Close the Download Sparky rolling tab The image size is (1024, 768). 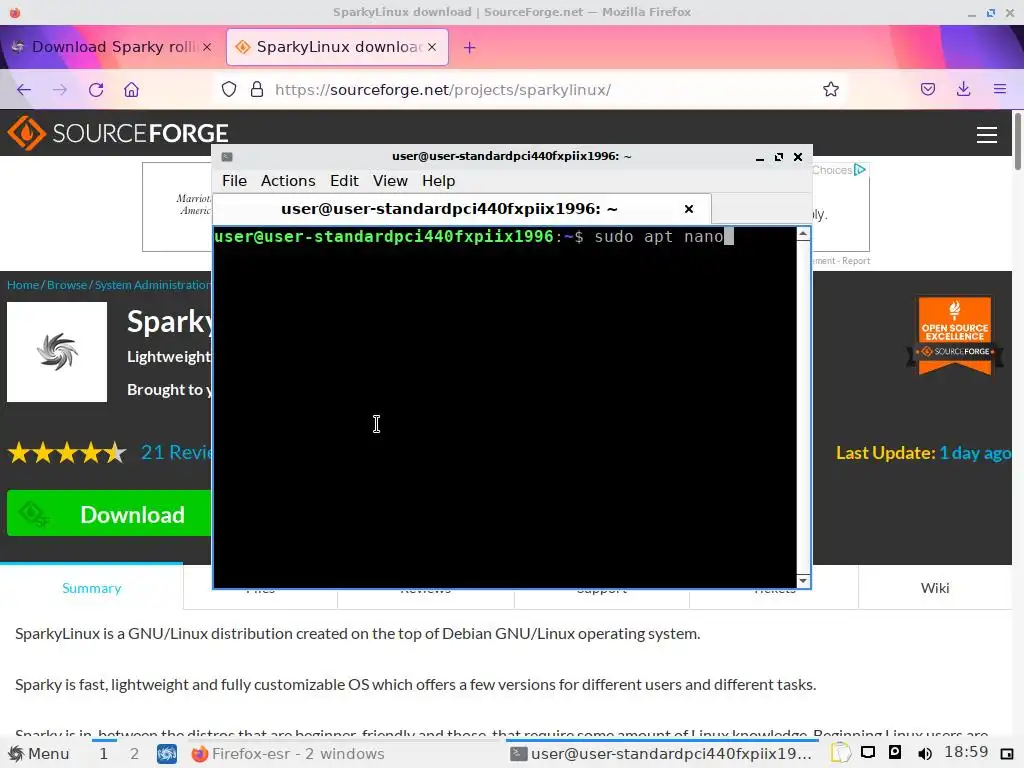point(207,47)
